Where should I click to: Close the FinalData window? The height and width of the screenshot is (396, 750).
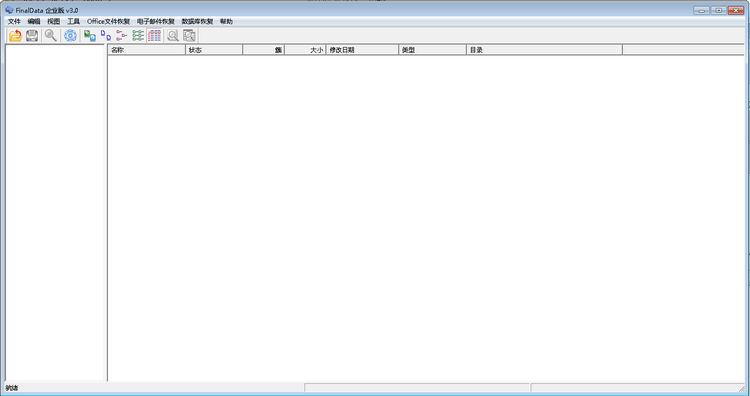[x=736, y=10]
